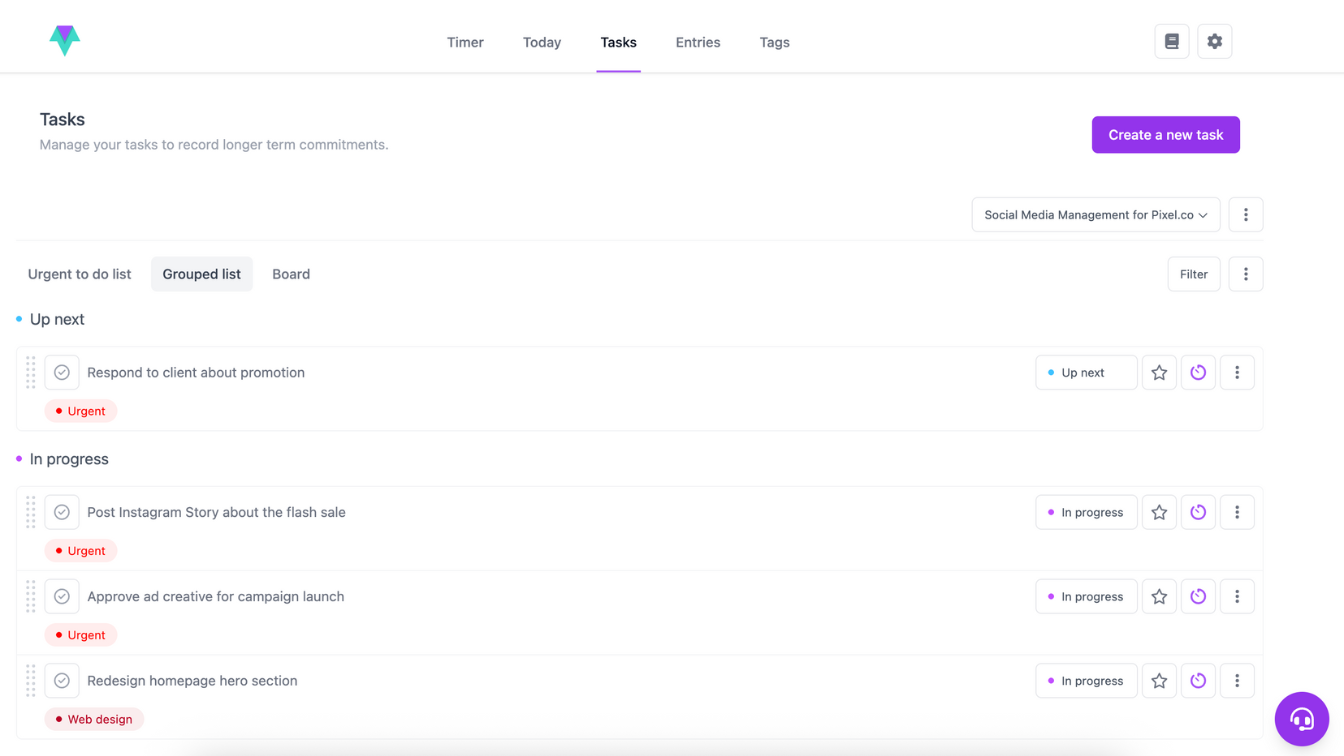The width and height of the screenshot is (1344, 756).
Task: Check off Approve ad creative for campaign launch
Action: 62,597
